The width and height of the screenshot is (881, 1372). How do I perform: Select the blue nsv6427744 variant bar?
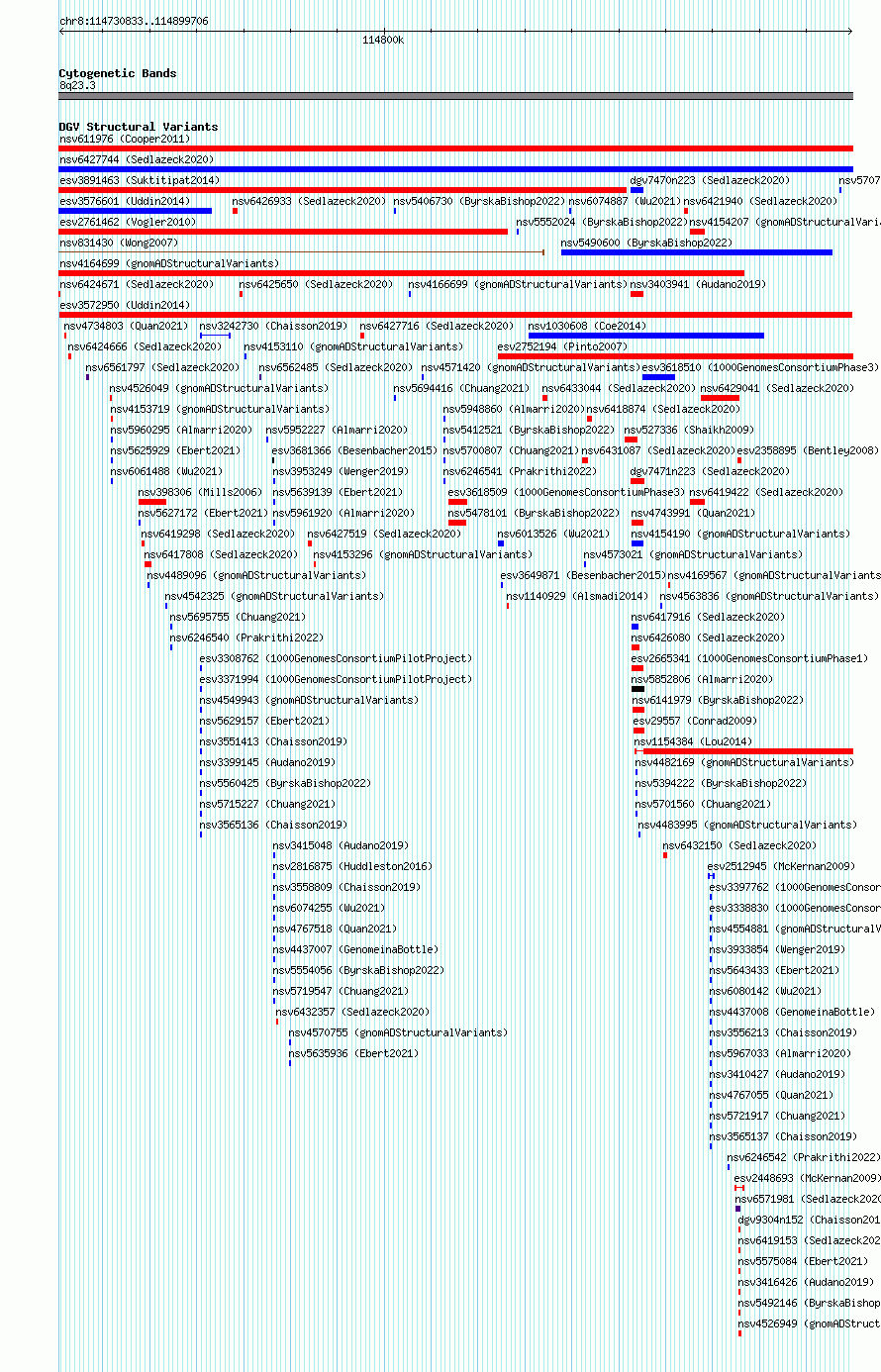click(455, 169)
